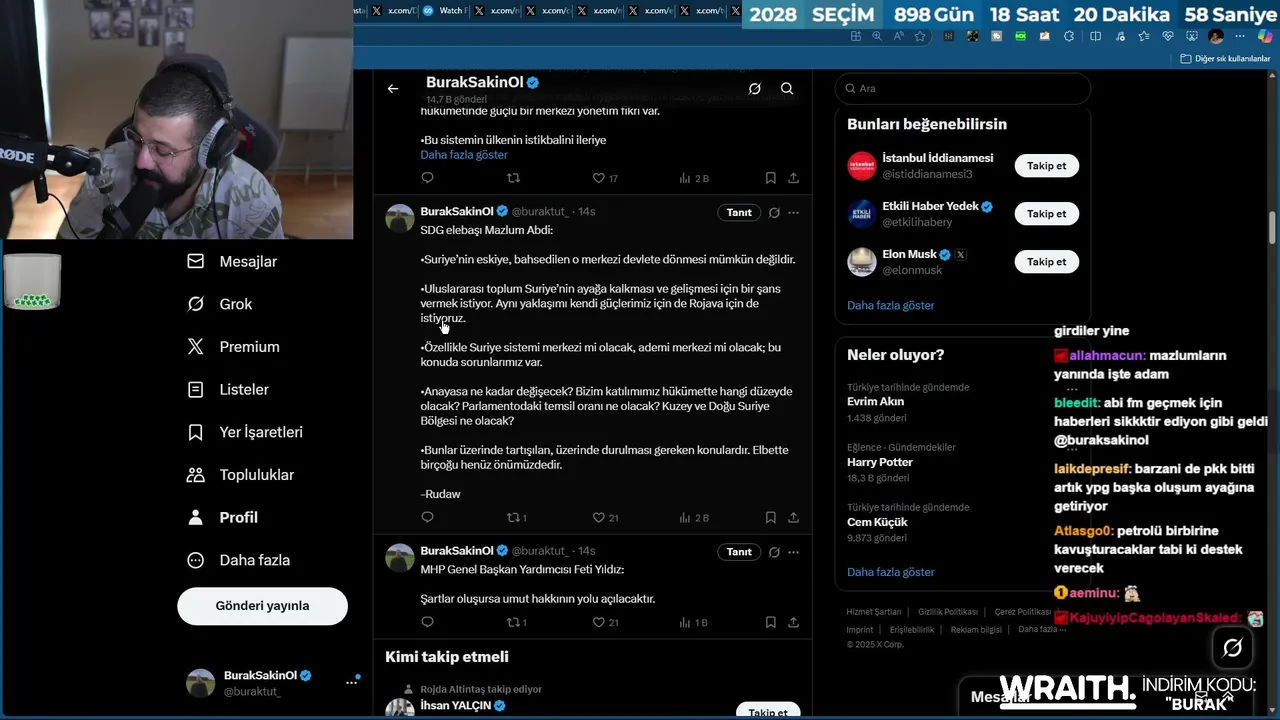
Task: Click Tanıt on the Mazlum Abdi post
Action: (x=739, y=213)
